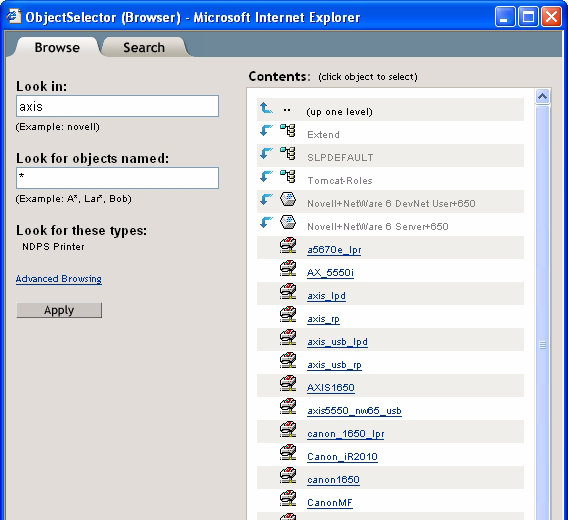
Task: Click the printer icon beside a5670e_lpr
Action: coord(288,245)
